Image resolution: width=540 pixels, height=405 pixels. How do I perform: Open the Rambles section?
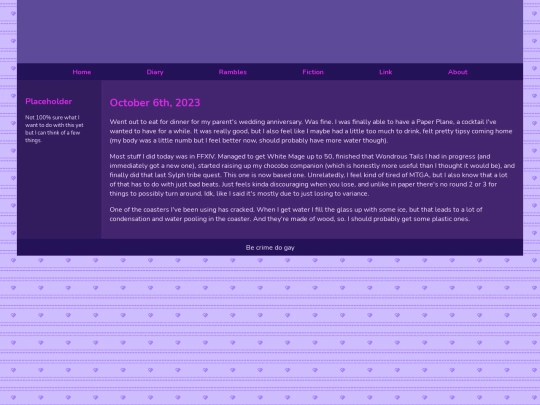233,72
